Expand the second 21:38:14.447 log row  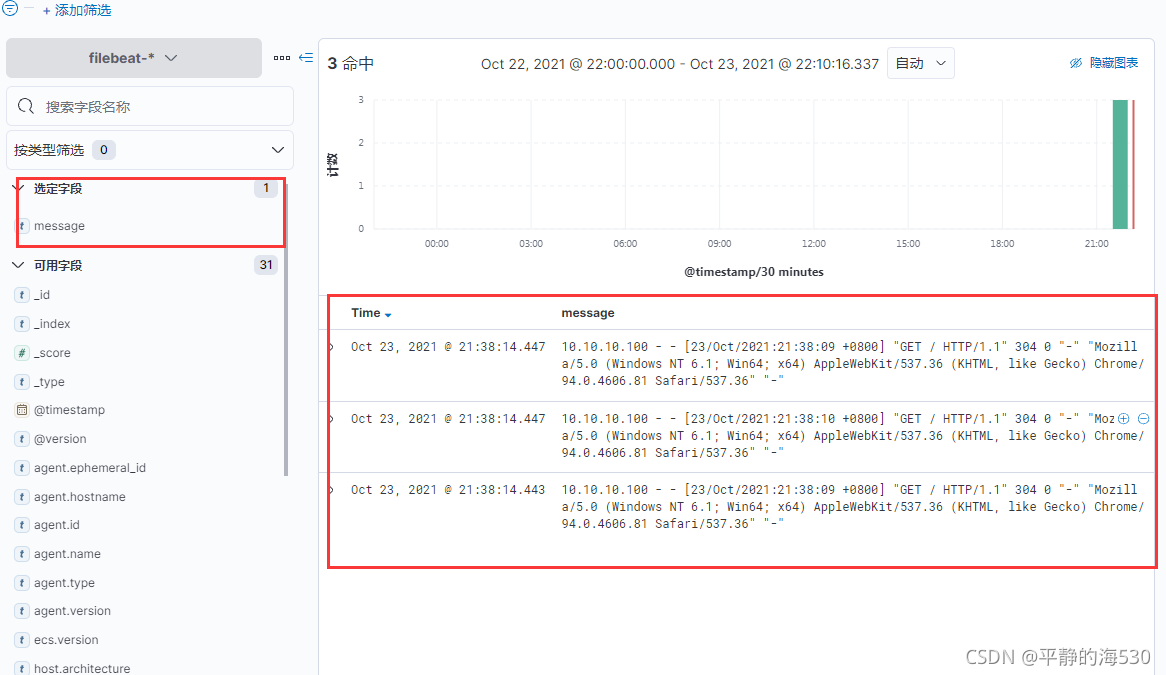(332, 419)
